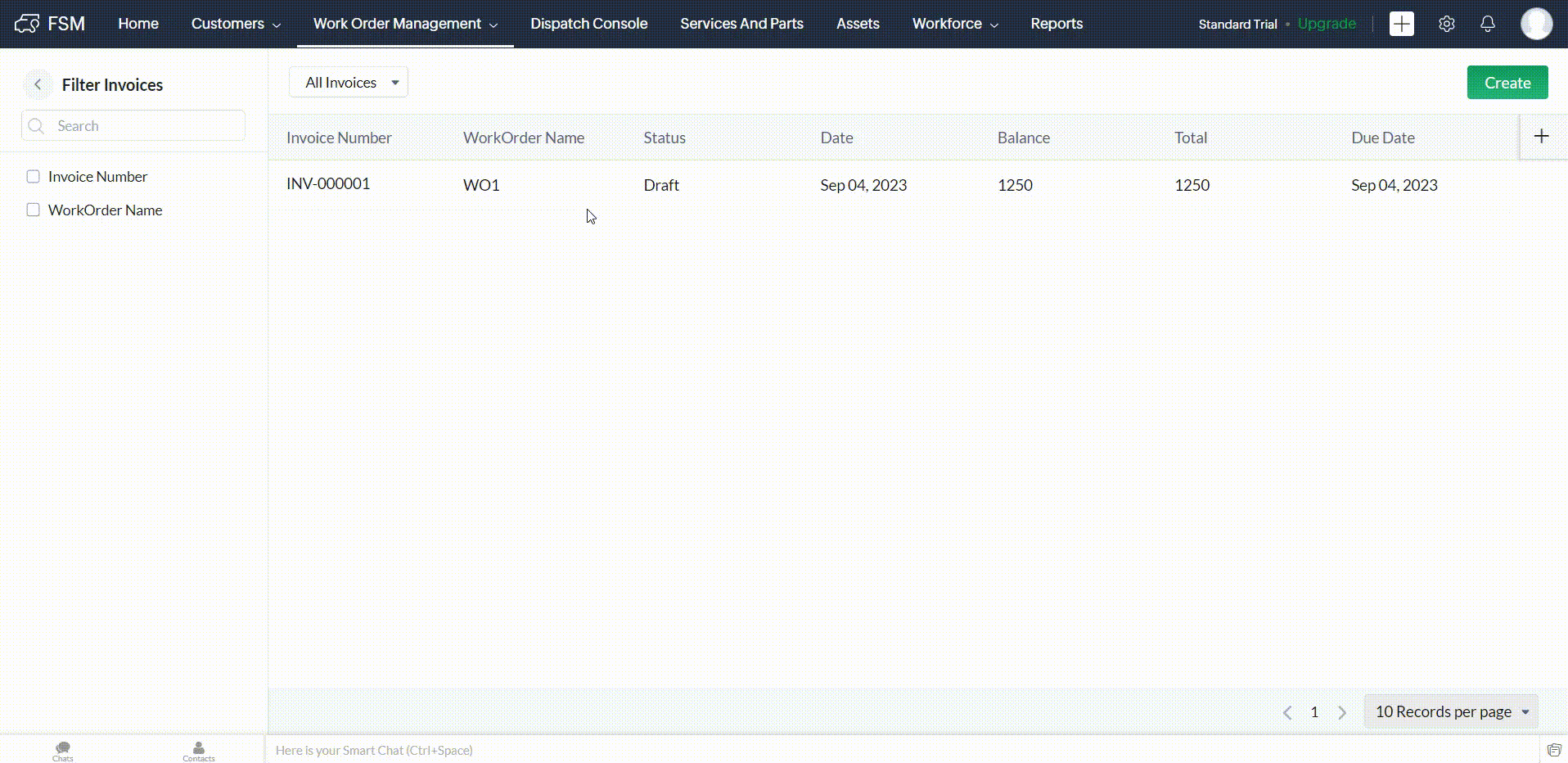The width and height of the screenshot is (1568, 763).
Task: Open the Reports tab
Action: (x=1056, y=24)
